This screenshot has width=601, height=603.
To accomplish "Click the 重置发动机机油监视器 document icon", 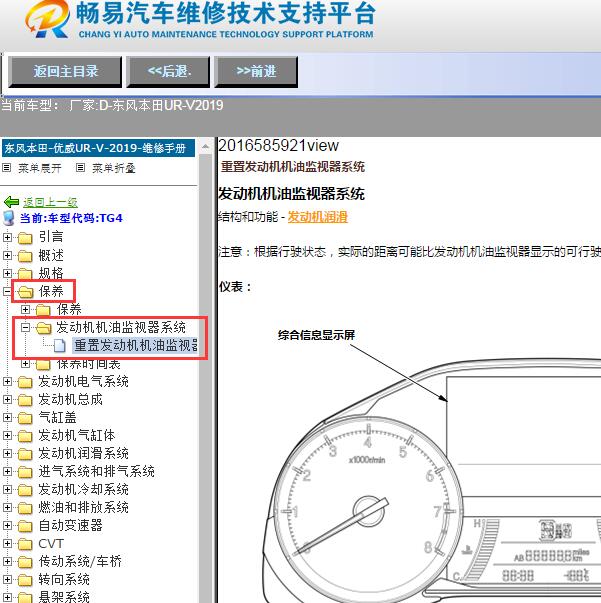I will (60, 346).
